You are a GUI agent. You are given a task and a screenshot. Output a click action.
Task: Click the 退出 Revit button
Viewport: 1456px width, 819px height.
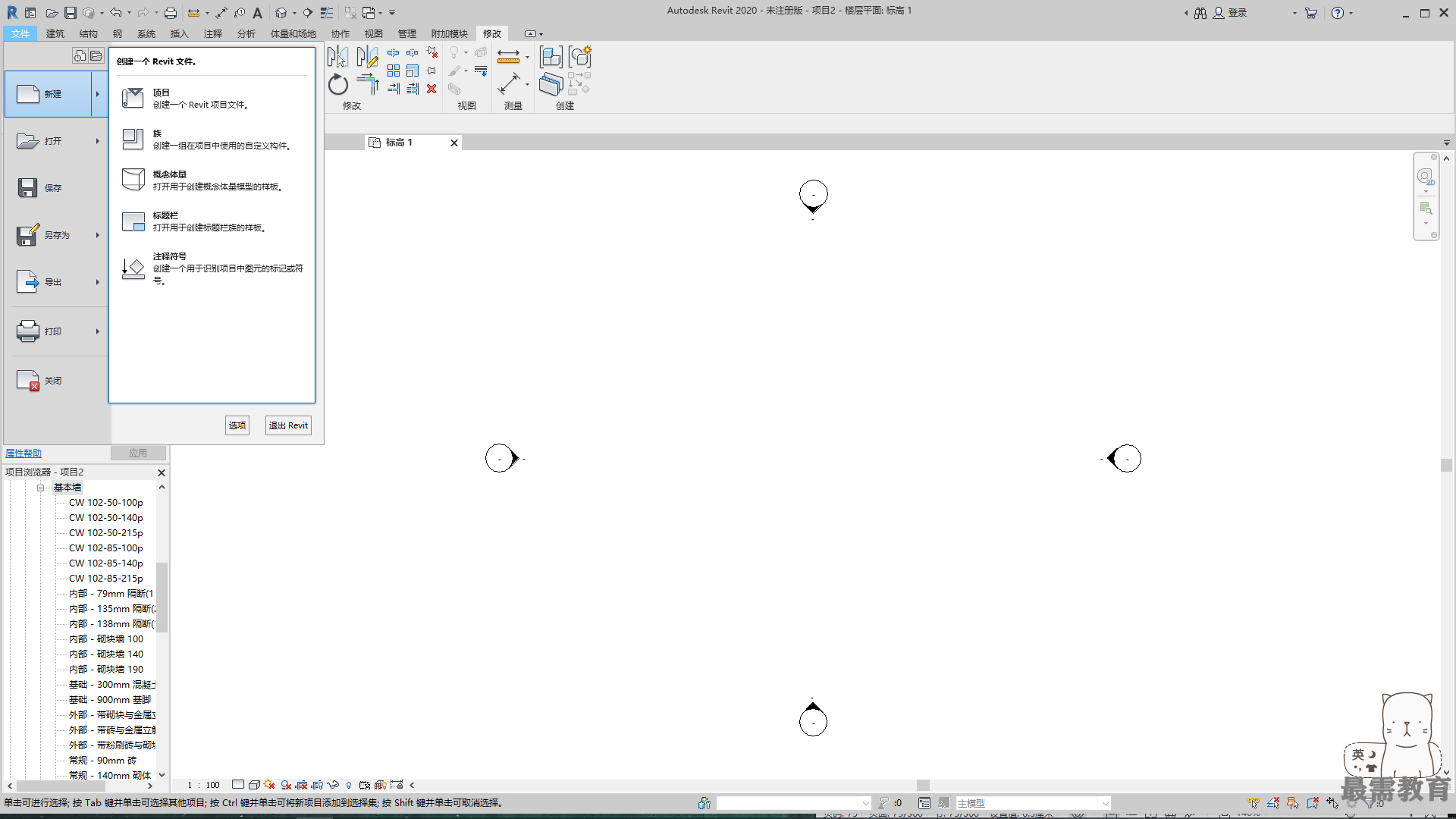pos(288,425)
